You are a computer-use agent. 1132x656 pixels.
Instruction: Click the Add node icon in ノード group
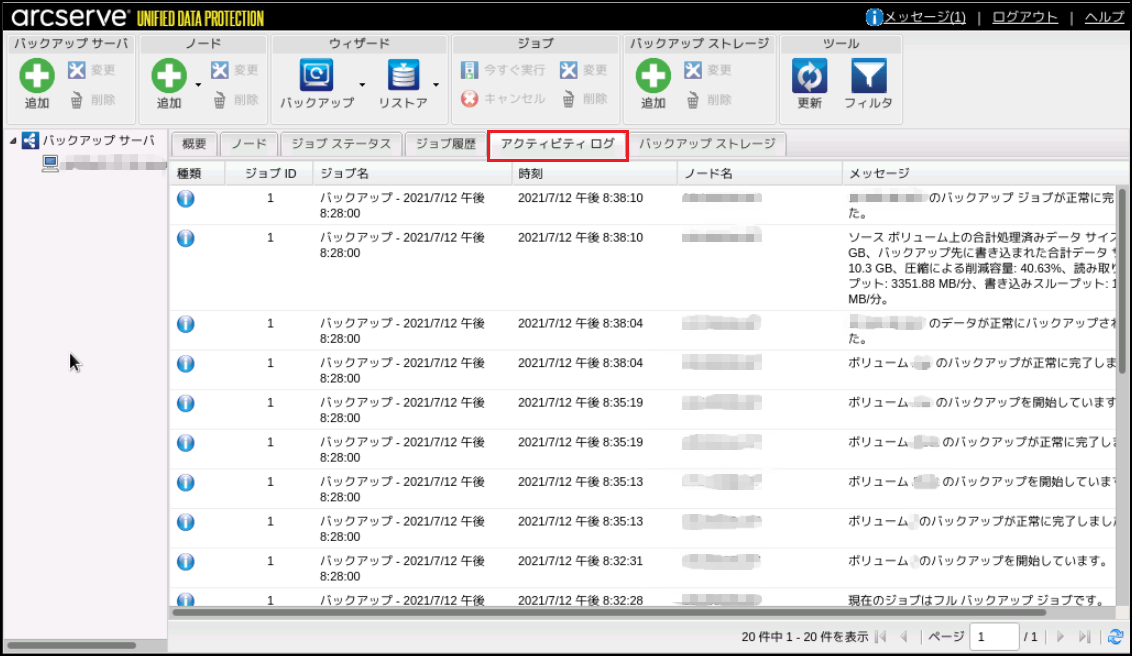[169, 77]
